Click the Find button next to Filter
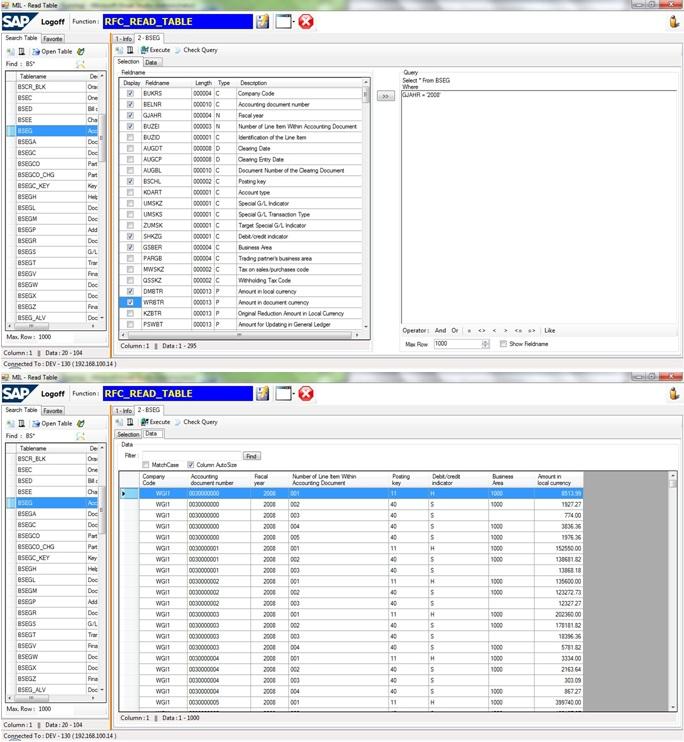684x742 pixels. (x=251, y=456)
